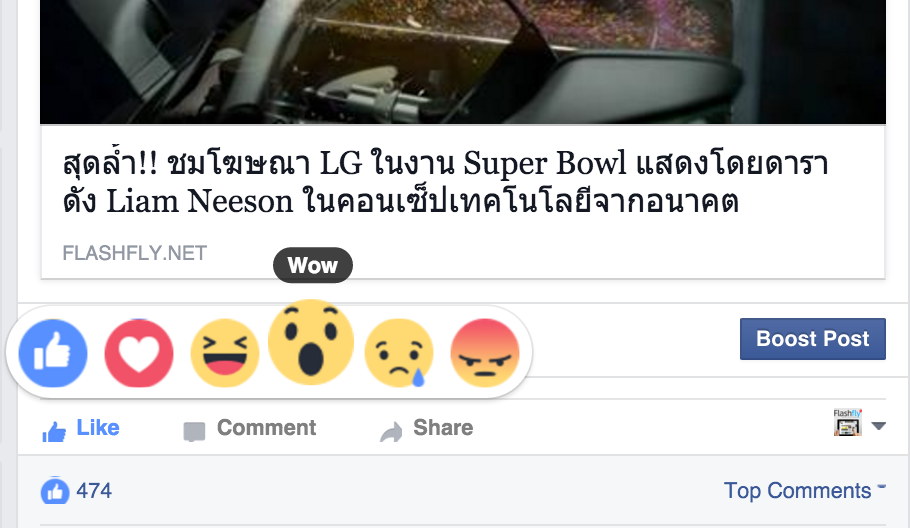Open the Top Comments sorting dropdown
This screenshot has width=910, height=528.
click(x=804, y=490)
